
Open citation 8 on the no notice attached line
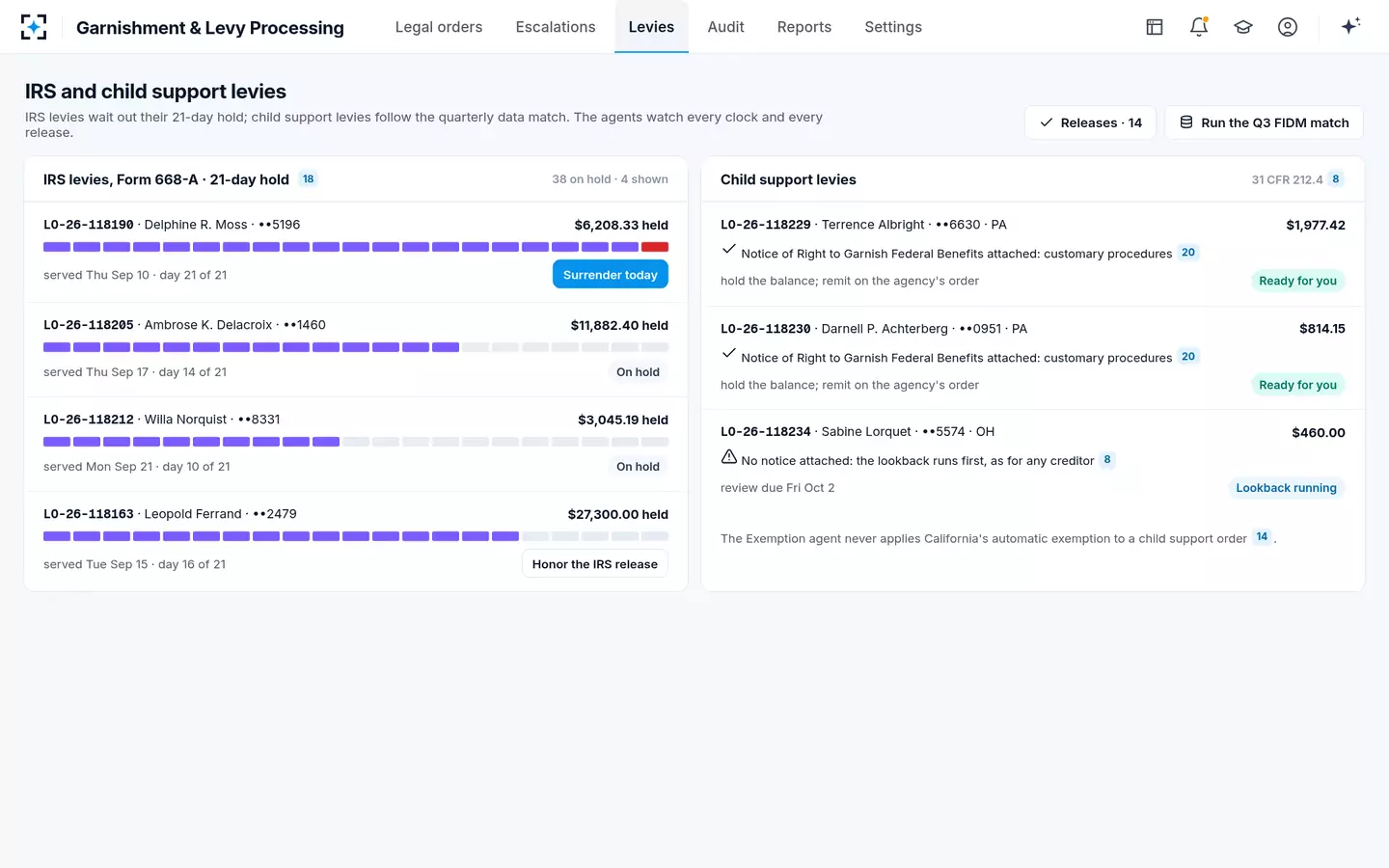(x=1107, y=460)
